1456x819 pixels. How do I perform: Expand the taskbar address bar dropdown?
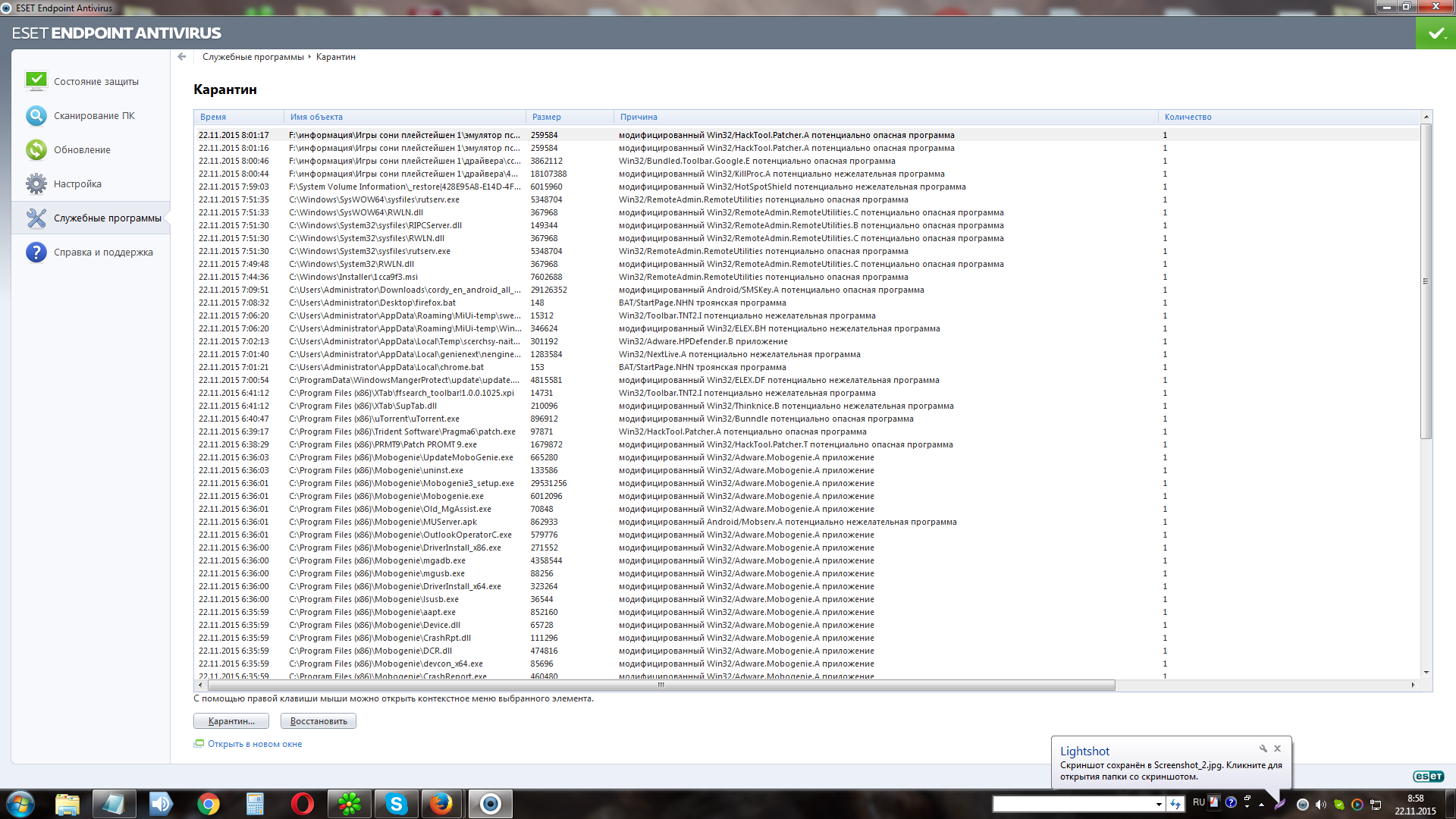coord(1159,804)
